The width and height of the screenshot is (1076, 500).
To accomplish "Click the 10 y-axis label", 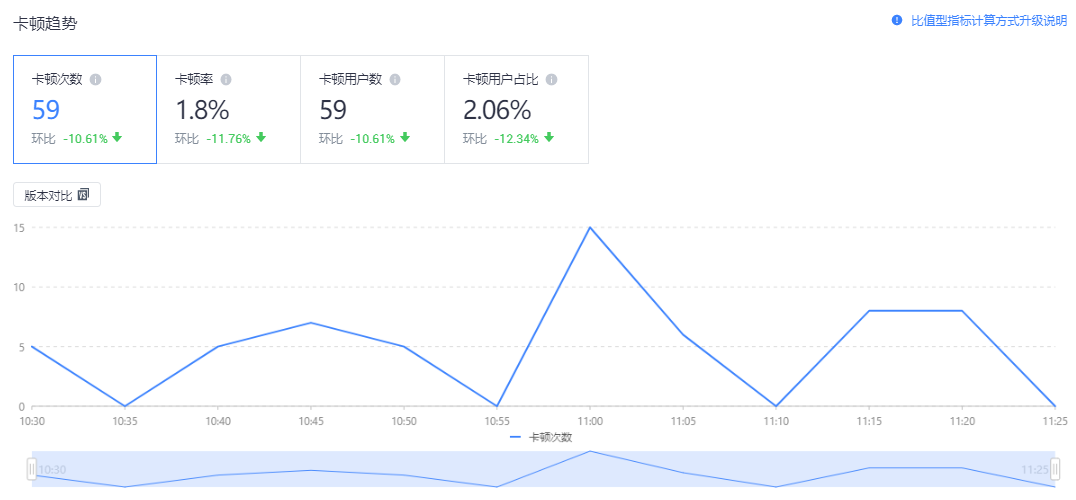I will 18,287.
